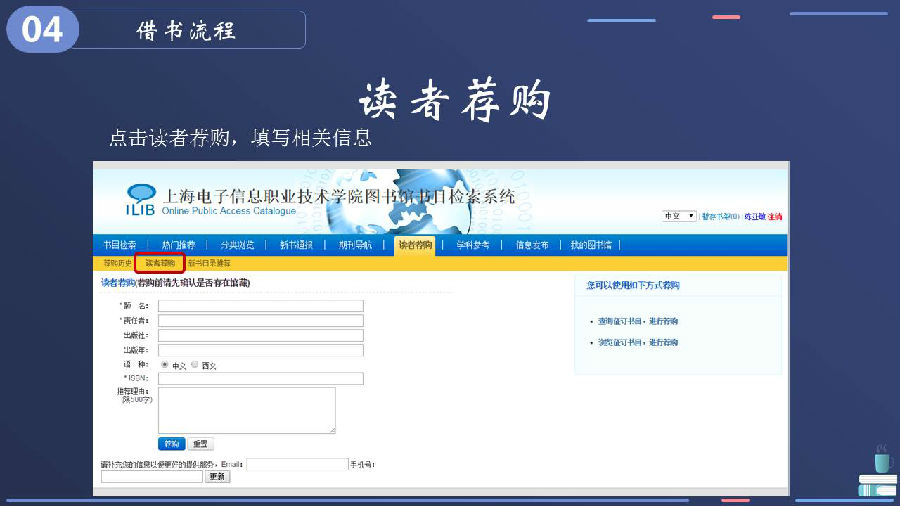Open the 中文 language dropdown at top right
The height and width of the screenshot is (506, 900).
pyautogui.click(x=679, y=216)
